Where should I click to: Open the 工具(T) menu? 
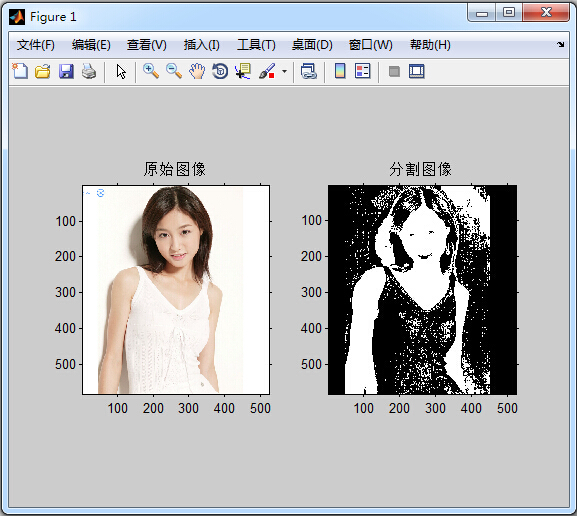(x=256, y=45)
